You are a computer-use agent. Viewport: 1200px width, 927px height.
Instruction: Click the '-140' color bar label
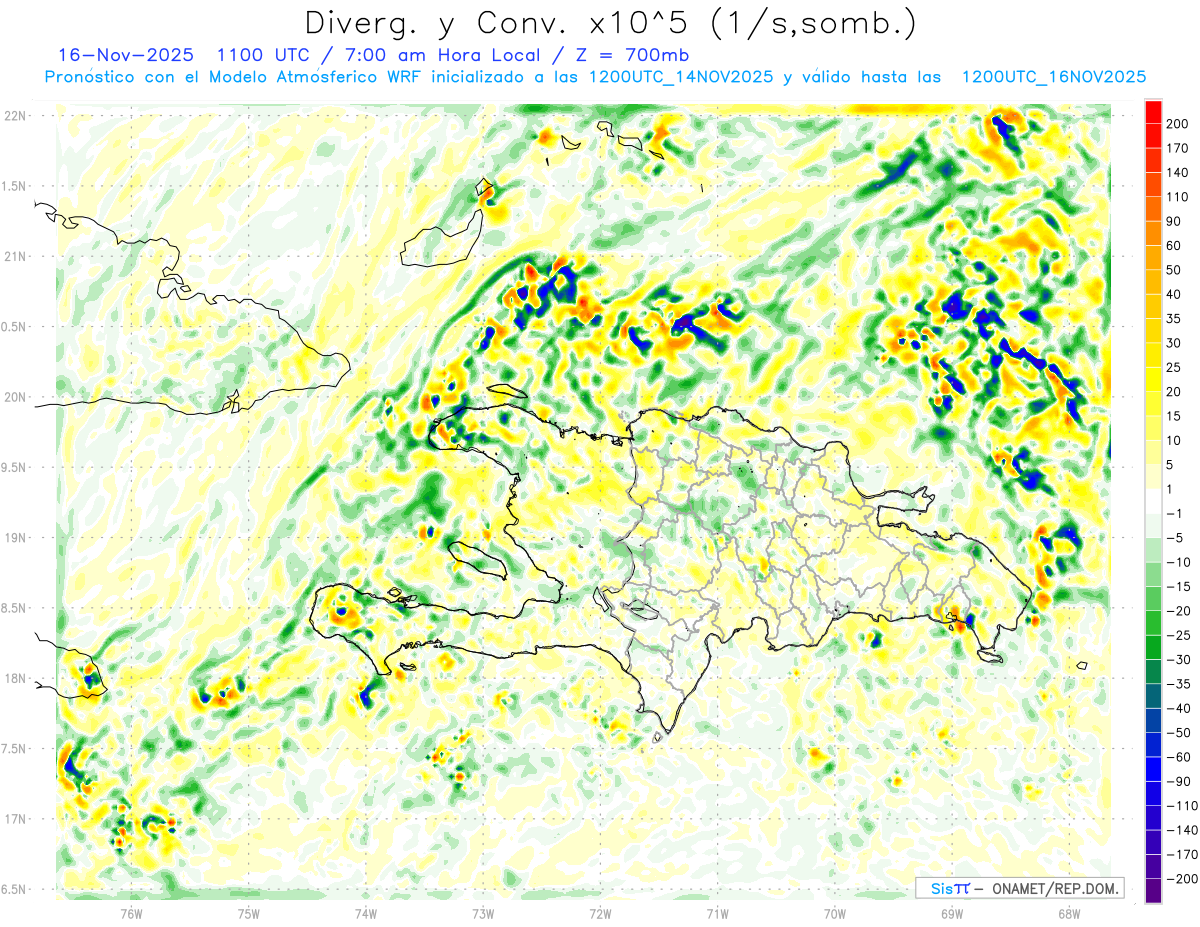click(1182, 830)
